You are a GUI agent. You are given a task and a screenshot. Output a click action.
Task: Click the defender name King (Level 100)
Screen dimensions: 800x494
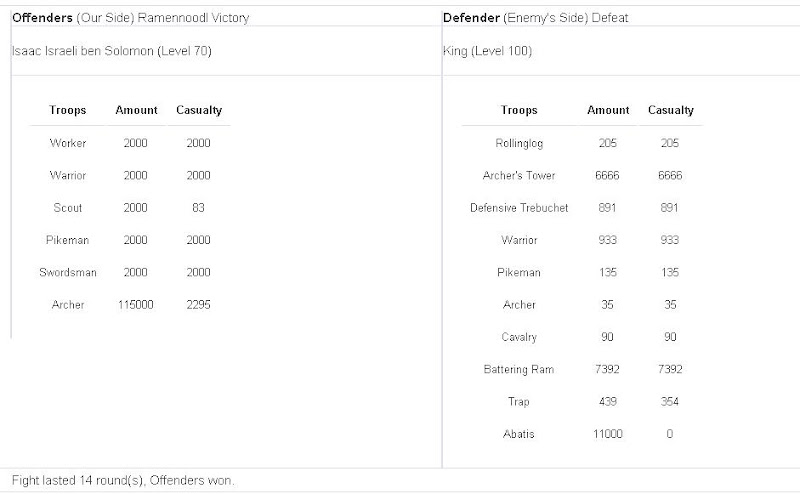[486, 51]
